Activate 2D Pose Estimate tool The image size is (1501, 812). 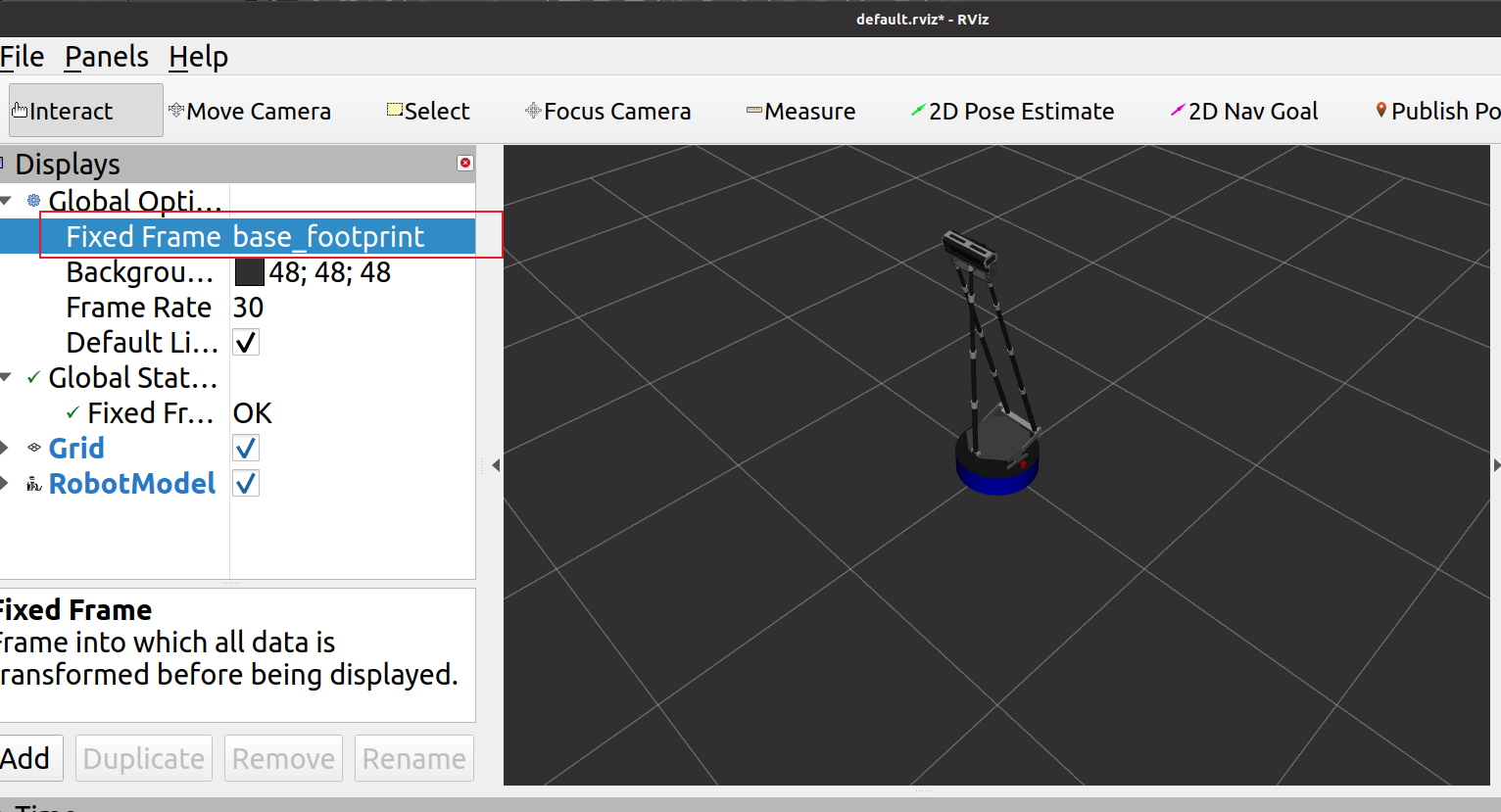coord(1012,112)
